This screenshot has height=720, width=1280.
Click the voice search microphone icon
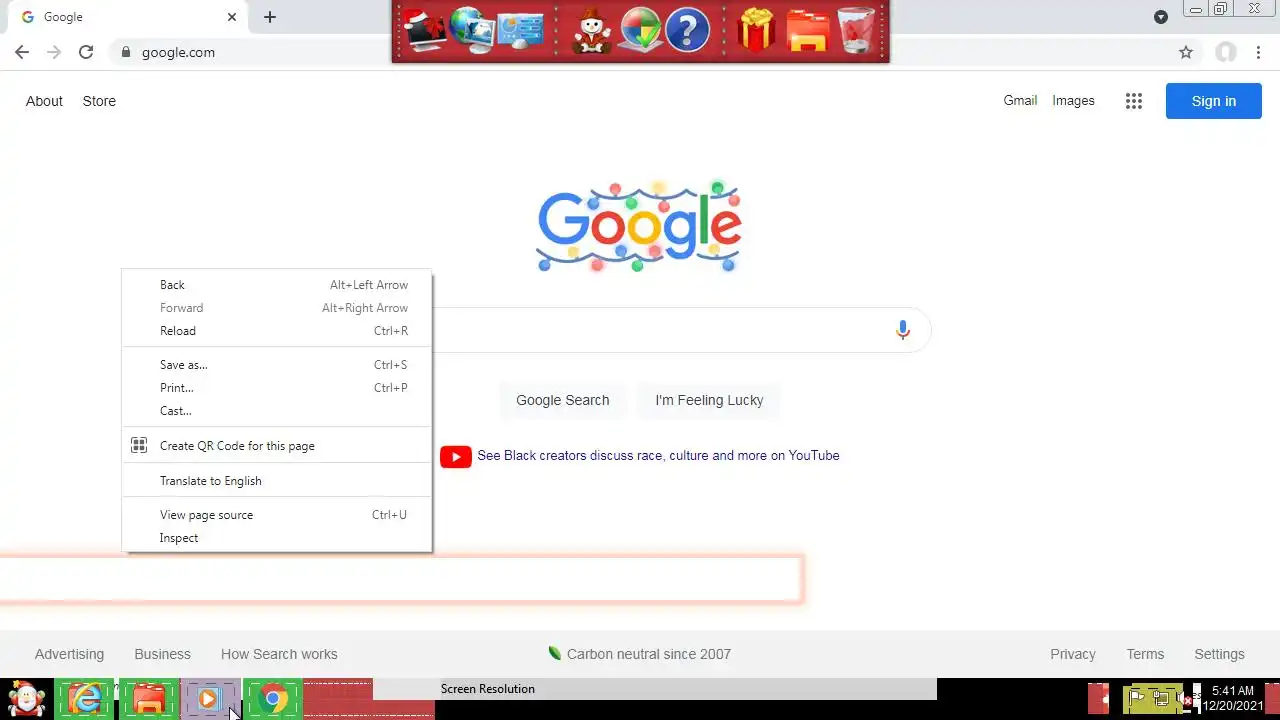point(903,330)
